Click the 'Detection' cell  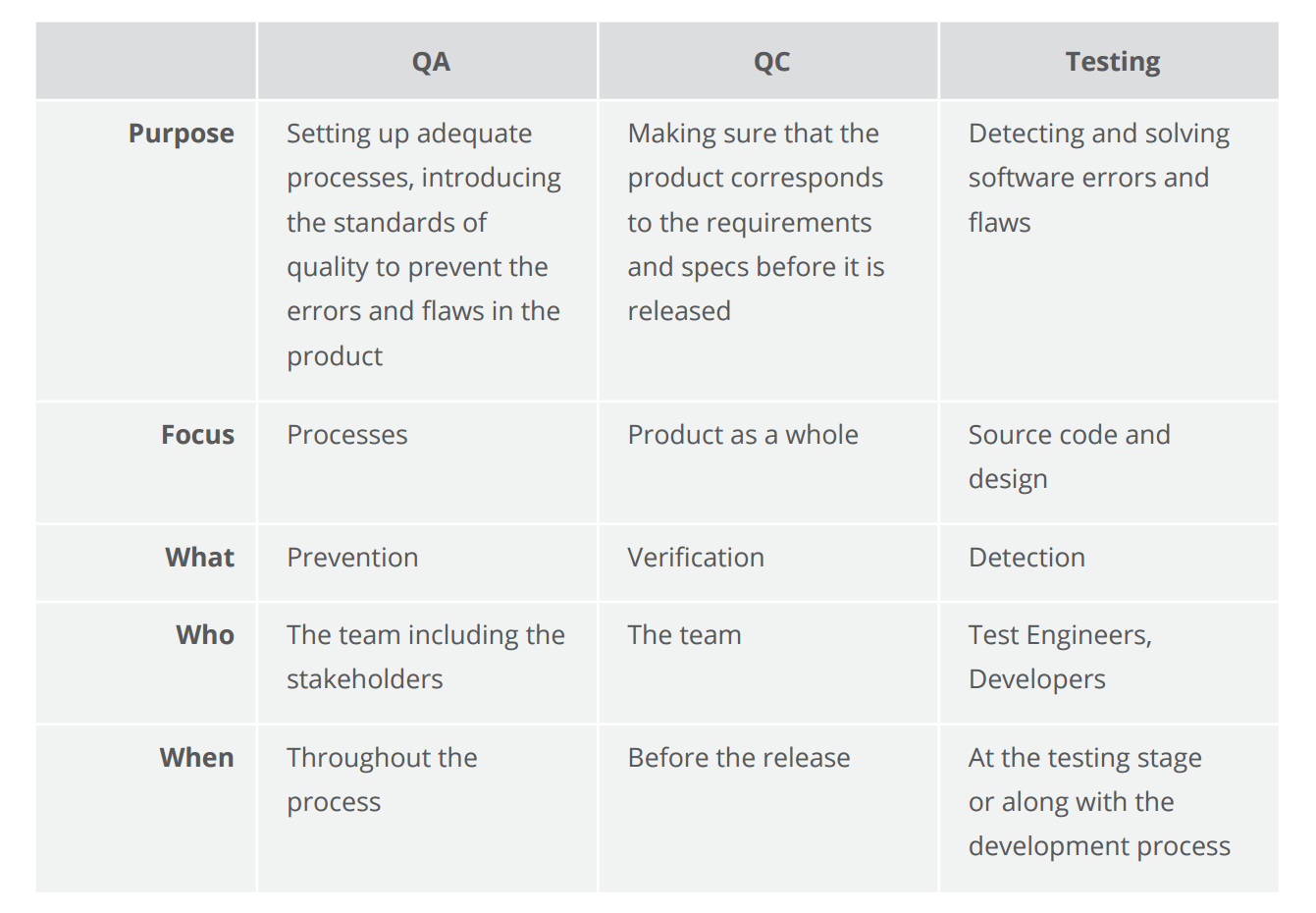[1026, 558]
